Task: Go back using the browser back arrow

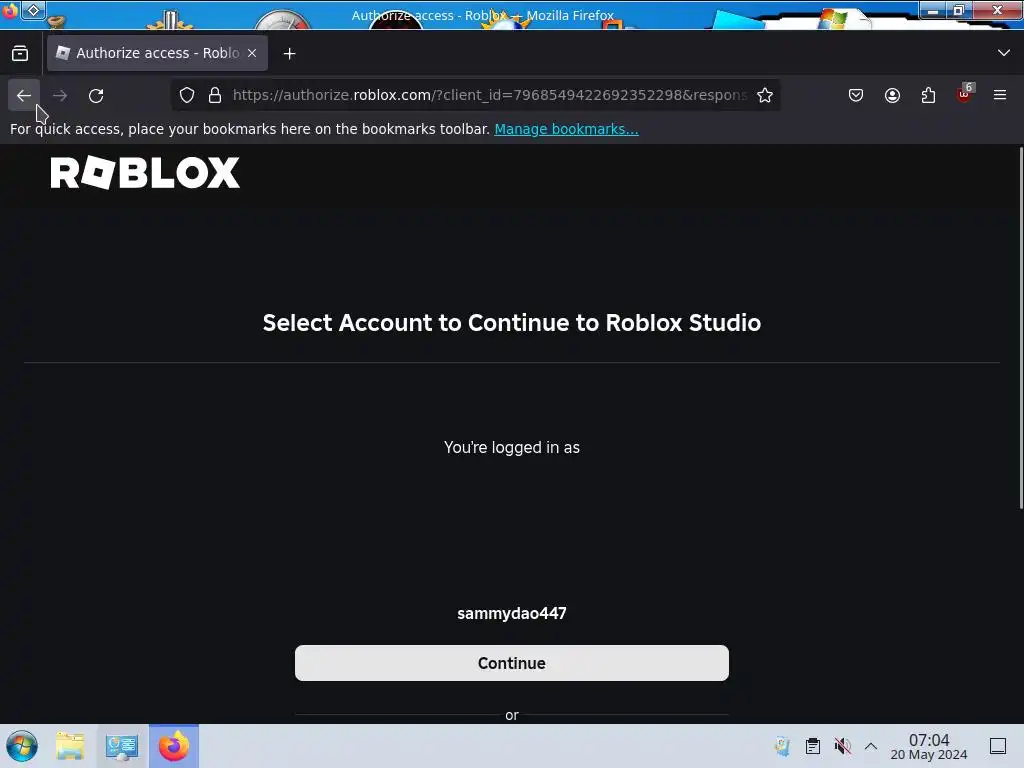Action: click(x=24, y=95)
